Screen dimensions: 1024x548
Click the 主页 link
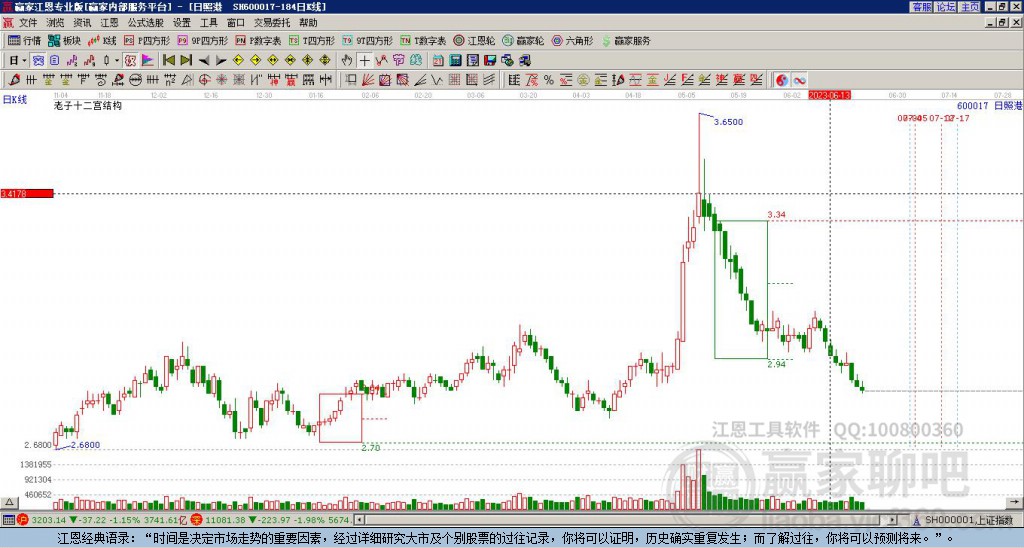tap(970, 7)
